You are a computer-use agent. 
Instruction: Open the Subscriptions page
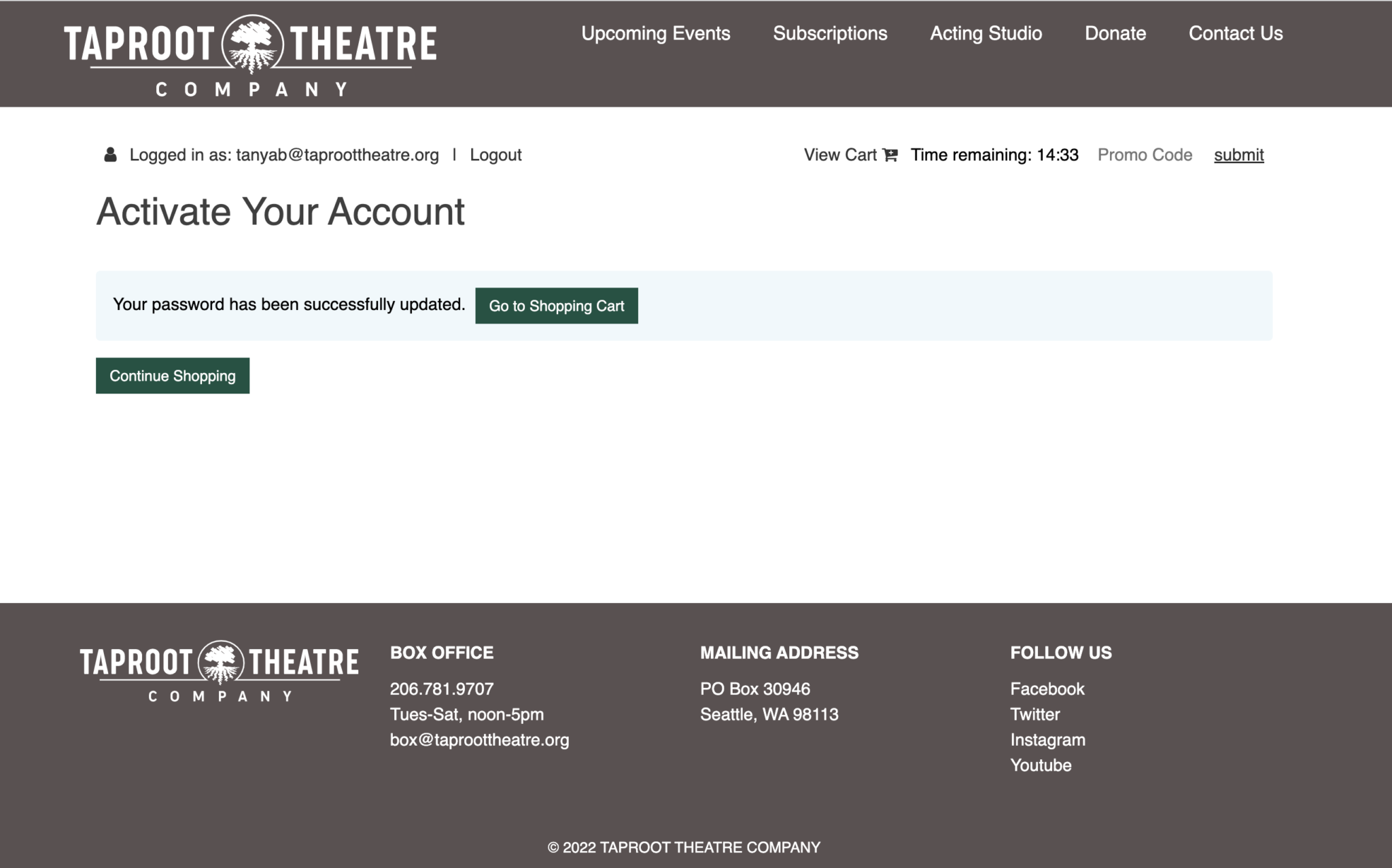coord(830,33)
